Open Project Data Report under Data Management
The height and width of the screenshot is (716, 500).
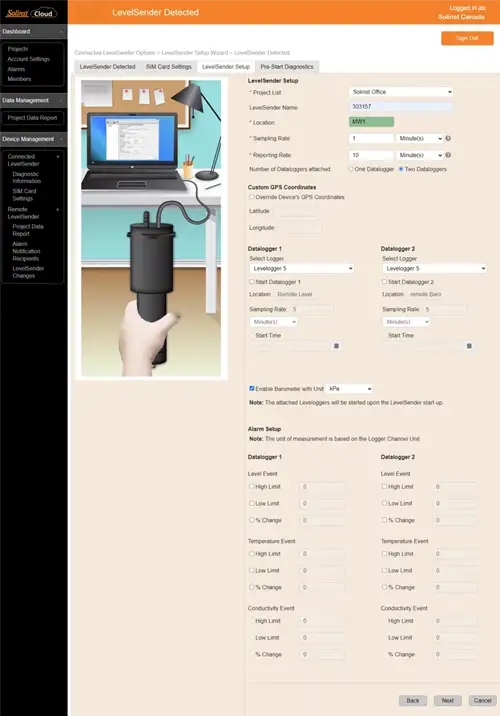pyautogui.click(x=32, y=118)
